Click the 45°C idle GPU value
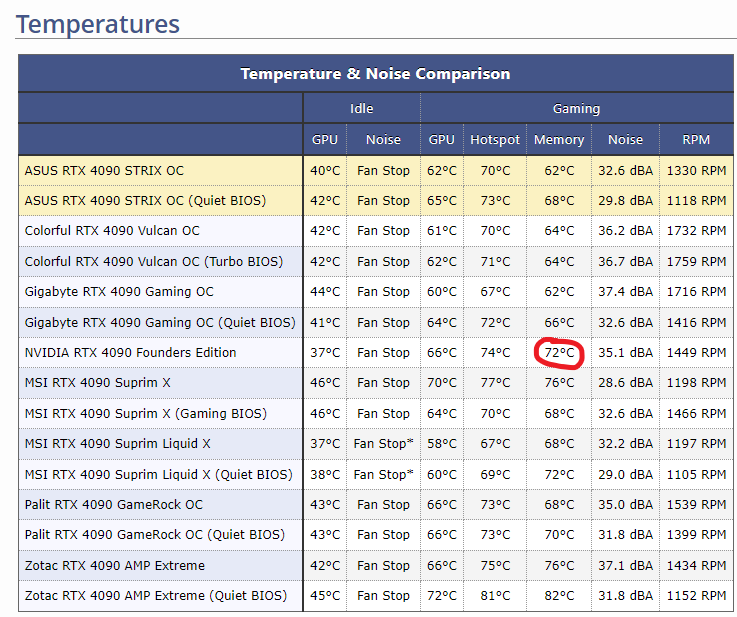Screen dimensions: 737x617 point(325,596)
